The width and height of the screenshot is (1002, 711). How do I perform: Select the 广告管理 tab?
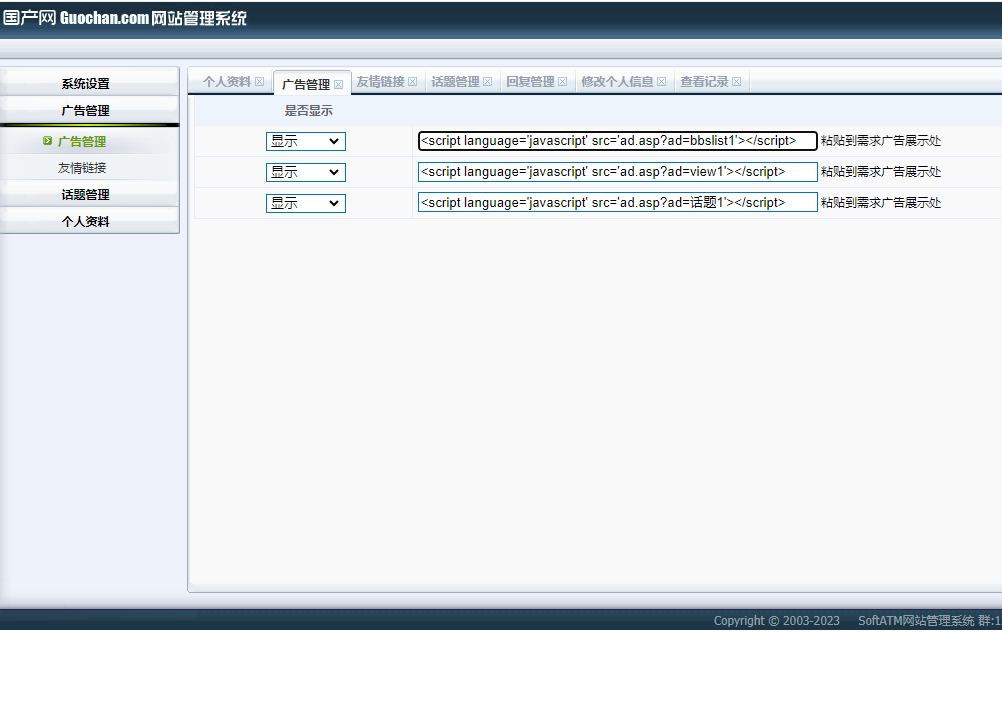[305, 84]
